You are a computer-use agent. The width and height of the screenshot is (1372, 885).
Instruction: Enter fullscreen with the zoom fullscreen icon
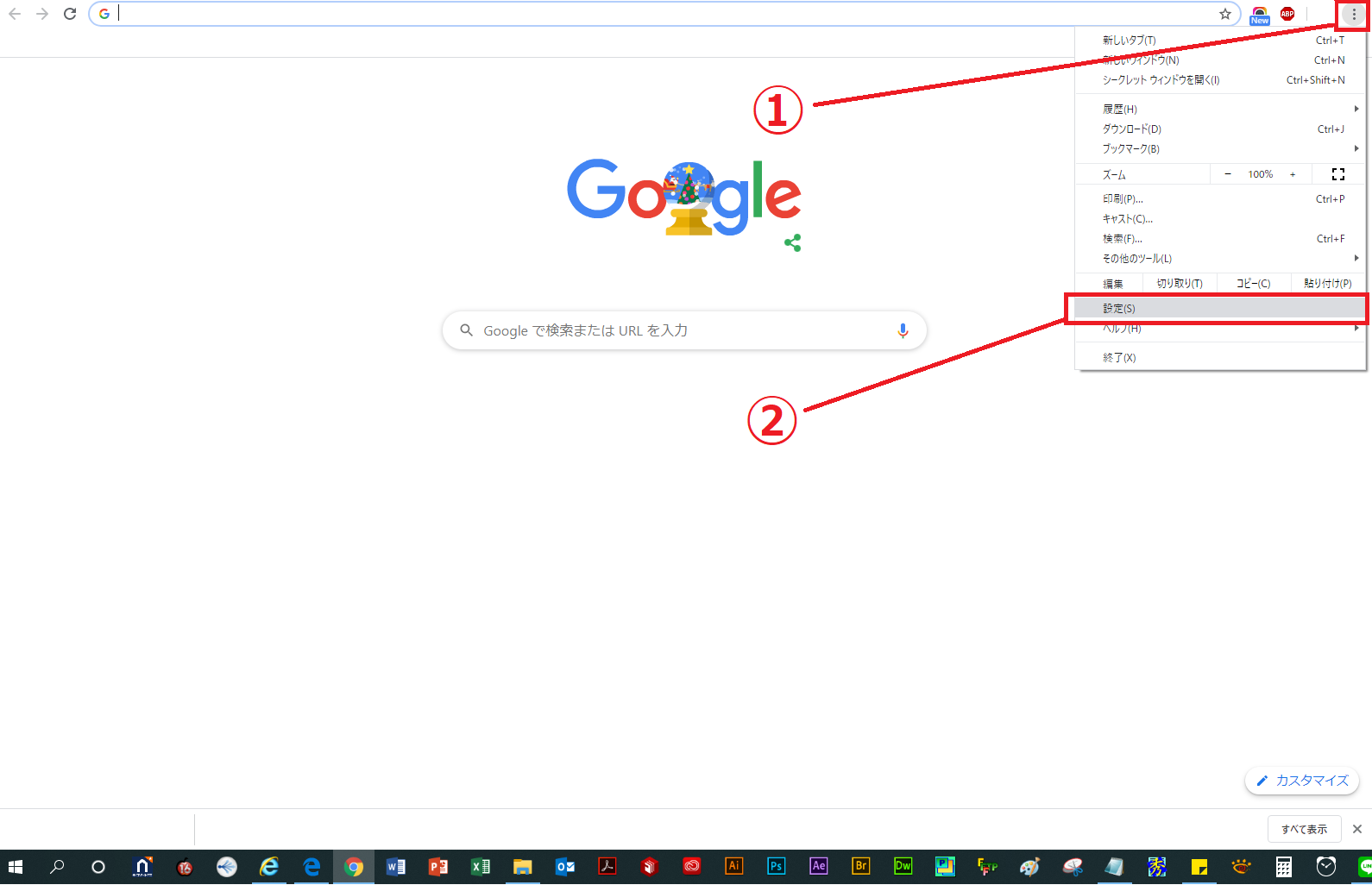(1338, 174)
